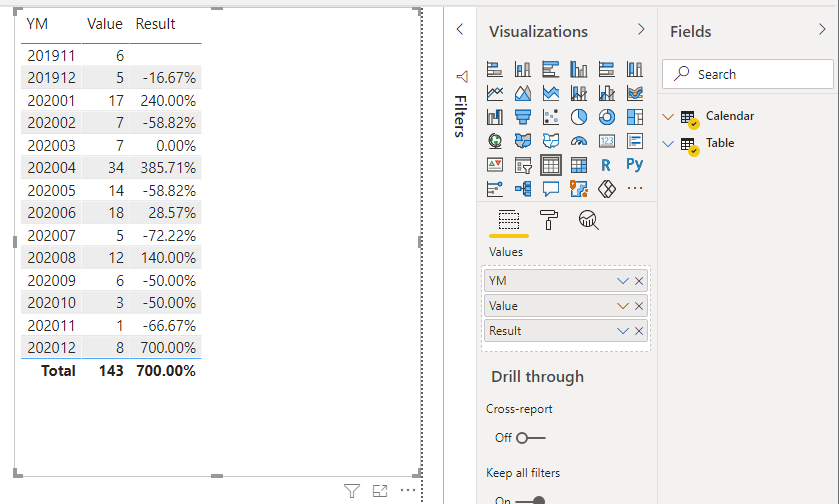Image resolution: width=839 pixels, height=504 pixels.
Task: Open the YM field dropdown arrow
Action: [x=622, y=281]
